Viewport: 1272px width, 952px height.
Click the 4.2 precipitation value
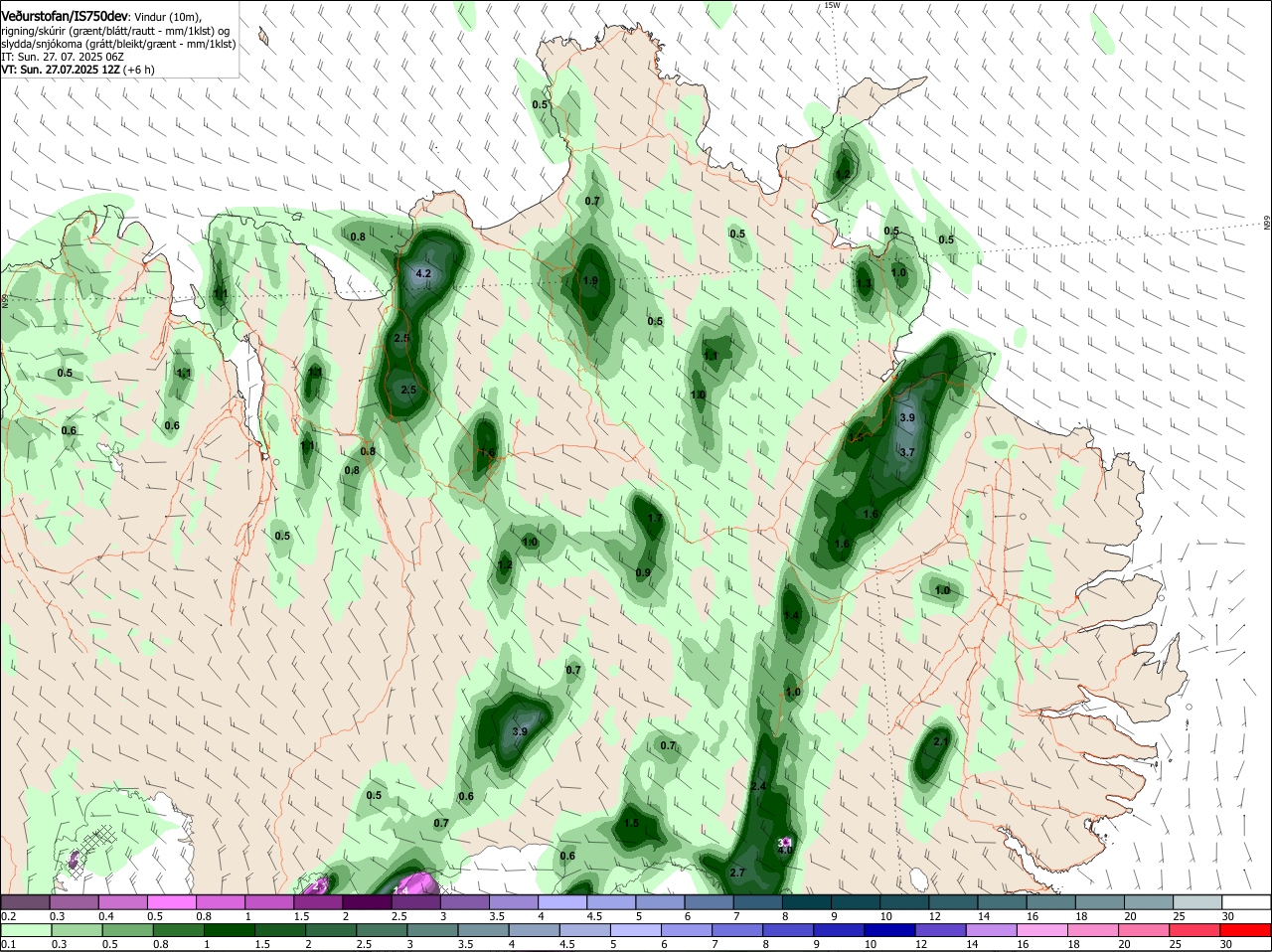tap(423, 273)
